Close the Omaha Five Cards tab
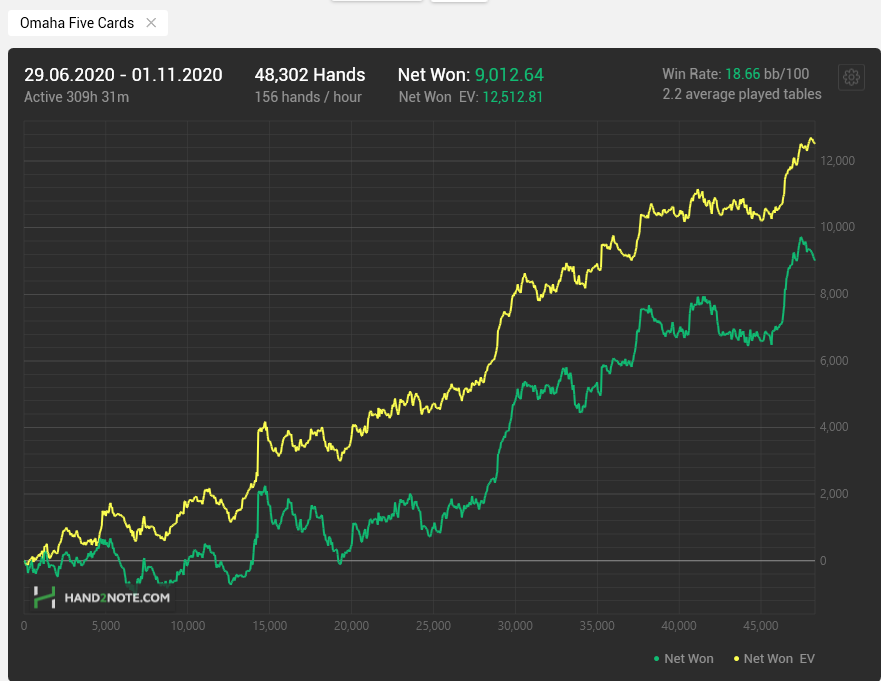The height and width of the screenshot is (681, 881). [151, 22]
